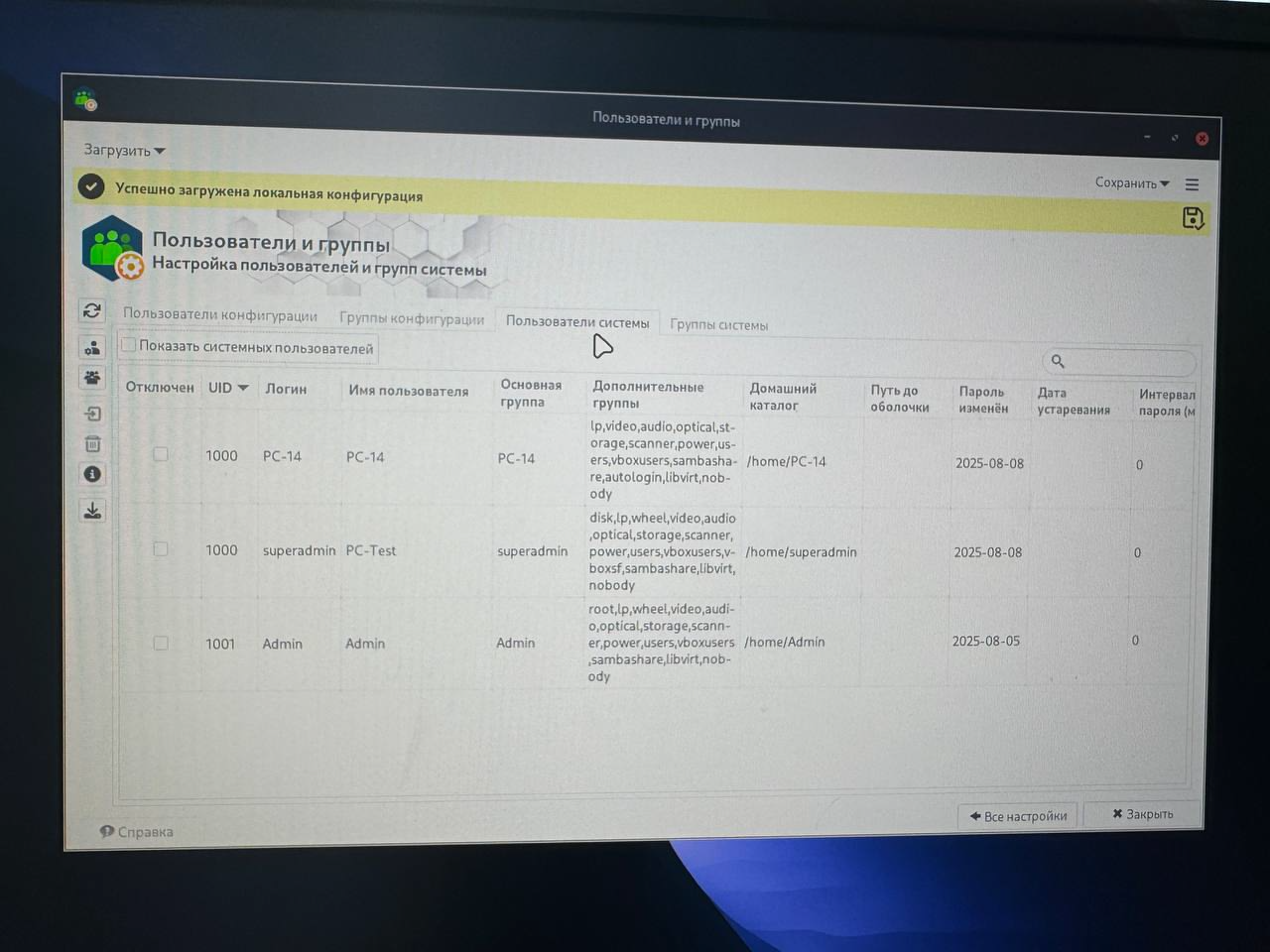This screenshot has height=952, width=1270.
Task: Click the 'Интервал пароля' column header
Action: click(1166, 403)
